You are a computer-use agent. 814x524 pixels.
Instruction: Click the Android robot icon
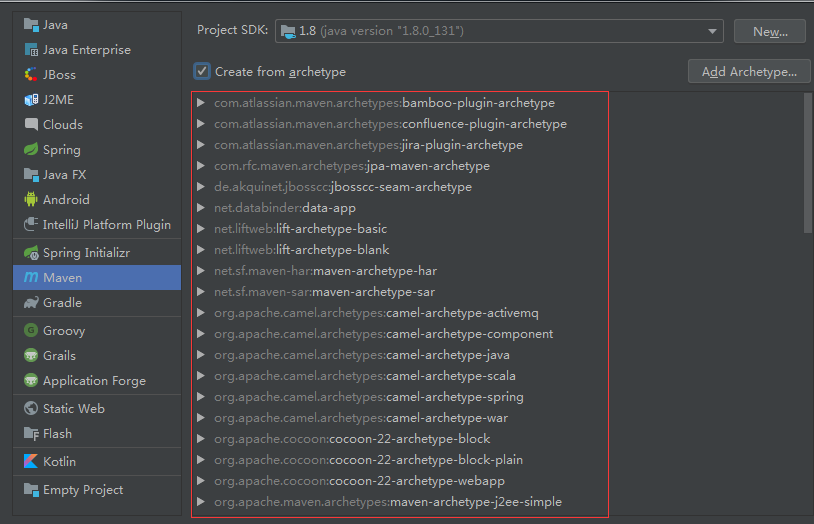coord(31,199)
